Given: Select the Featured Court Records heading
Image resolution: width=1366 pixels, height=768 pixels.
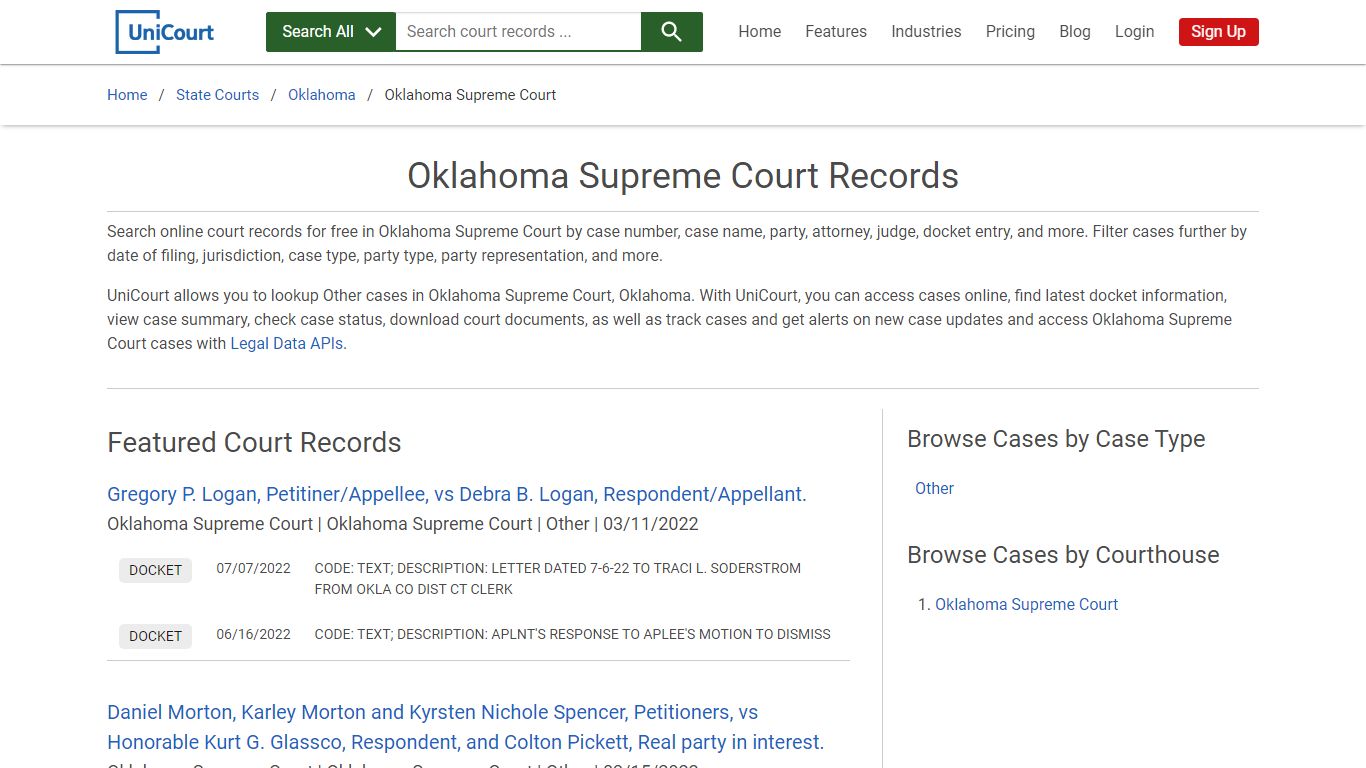Looking at the screenshot, I should click(254, 442).
